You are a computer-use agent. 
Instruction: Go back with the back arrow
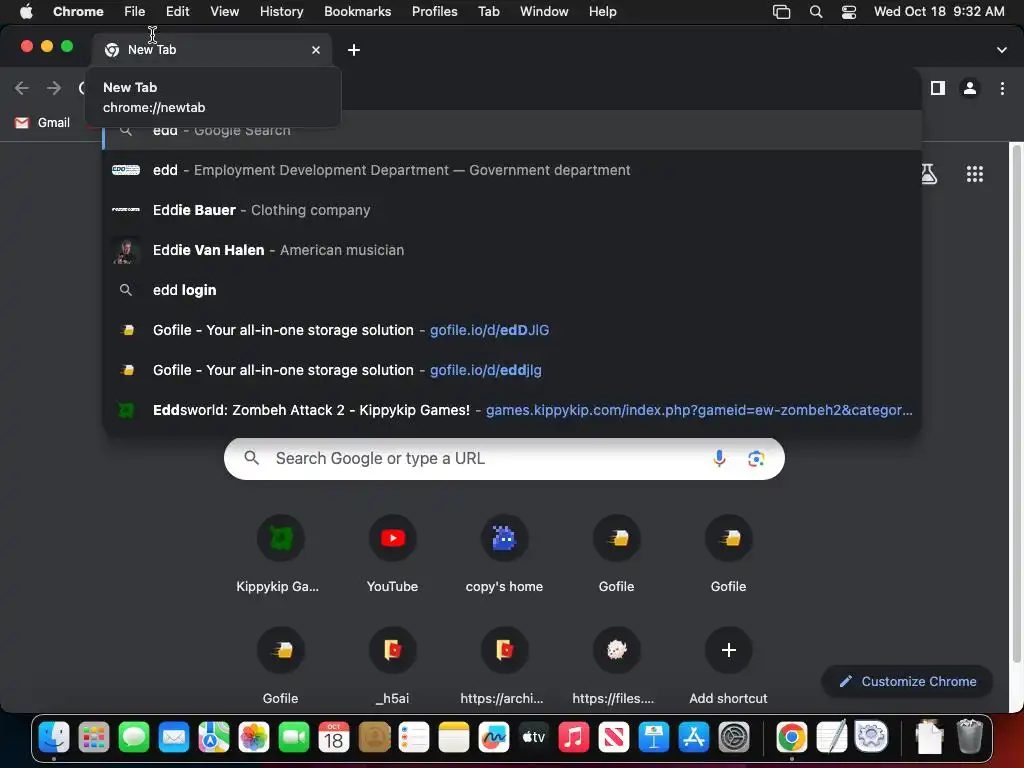click(22, 88)
